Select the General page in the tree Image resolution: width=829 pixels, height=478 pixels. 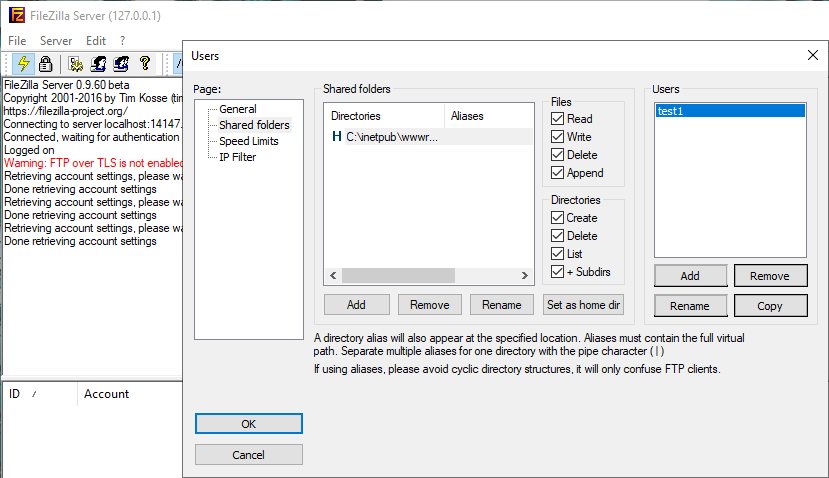pyautogui.click(x=238, y=109)
